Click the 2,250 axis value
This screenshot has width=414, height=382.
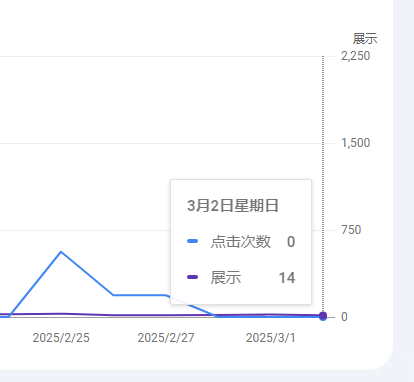[355, 56]
